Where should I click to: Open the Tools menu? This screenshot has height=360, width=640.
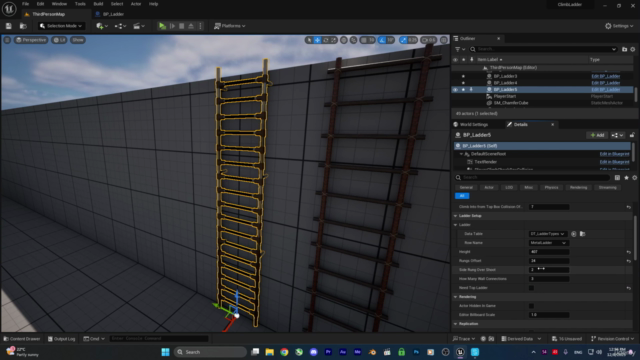[80, 4]
